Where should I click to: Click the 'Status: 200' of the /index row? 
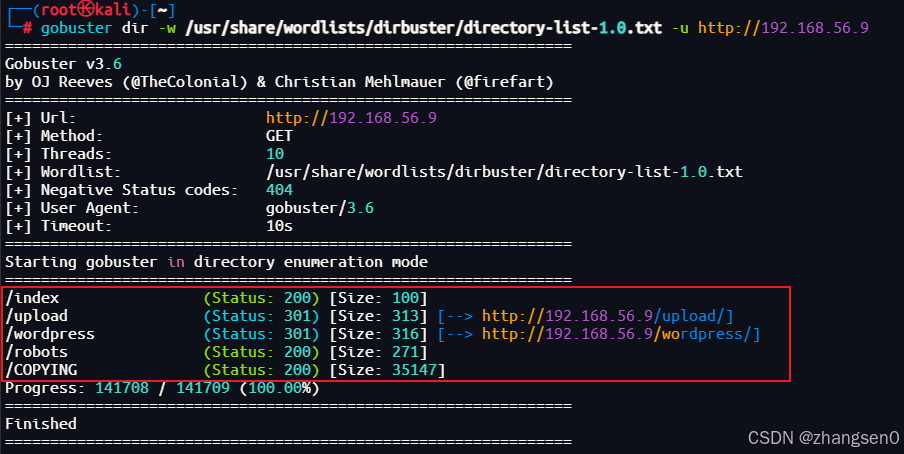point(261,298)
